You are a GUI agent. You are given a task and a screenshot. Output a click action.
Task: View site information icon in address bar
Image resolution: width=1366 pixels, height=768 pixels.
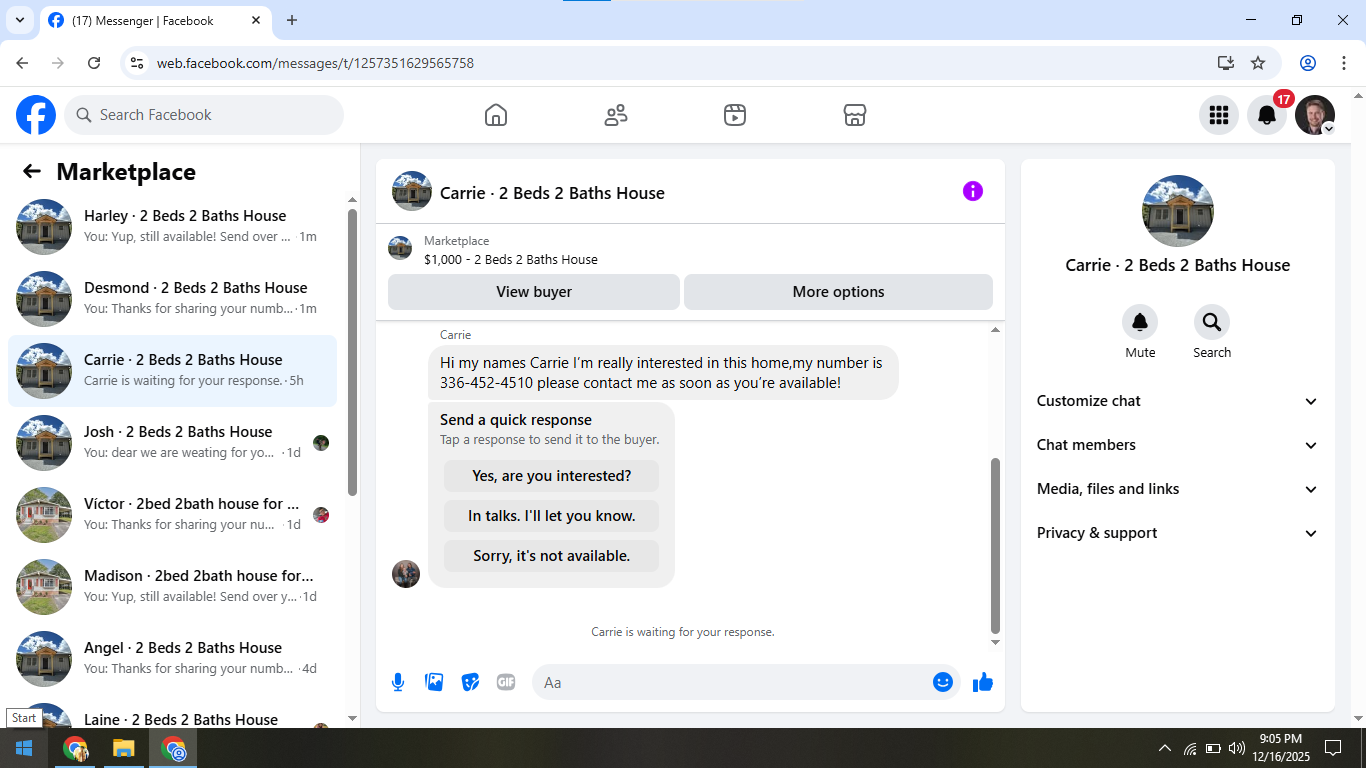pyautogui.click(x=138, y=63)
